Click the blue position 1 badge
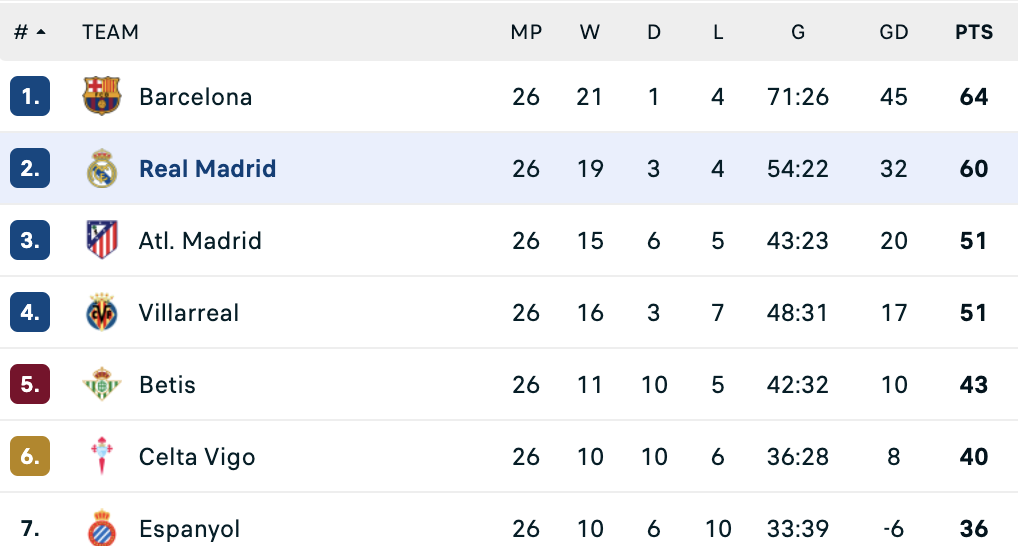 [x=30, y=96]
